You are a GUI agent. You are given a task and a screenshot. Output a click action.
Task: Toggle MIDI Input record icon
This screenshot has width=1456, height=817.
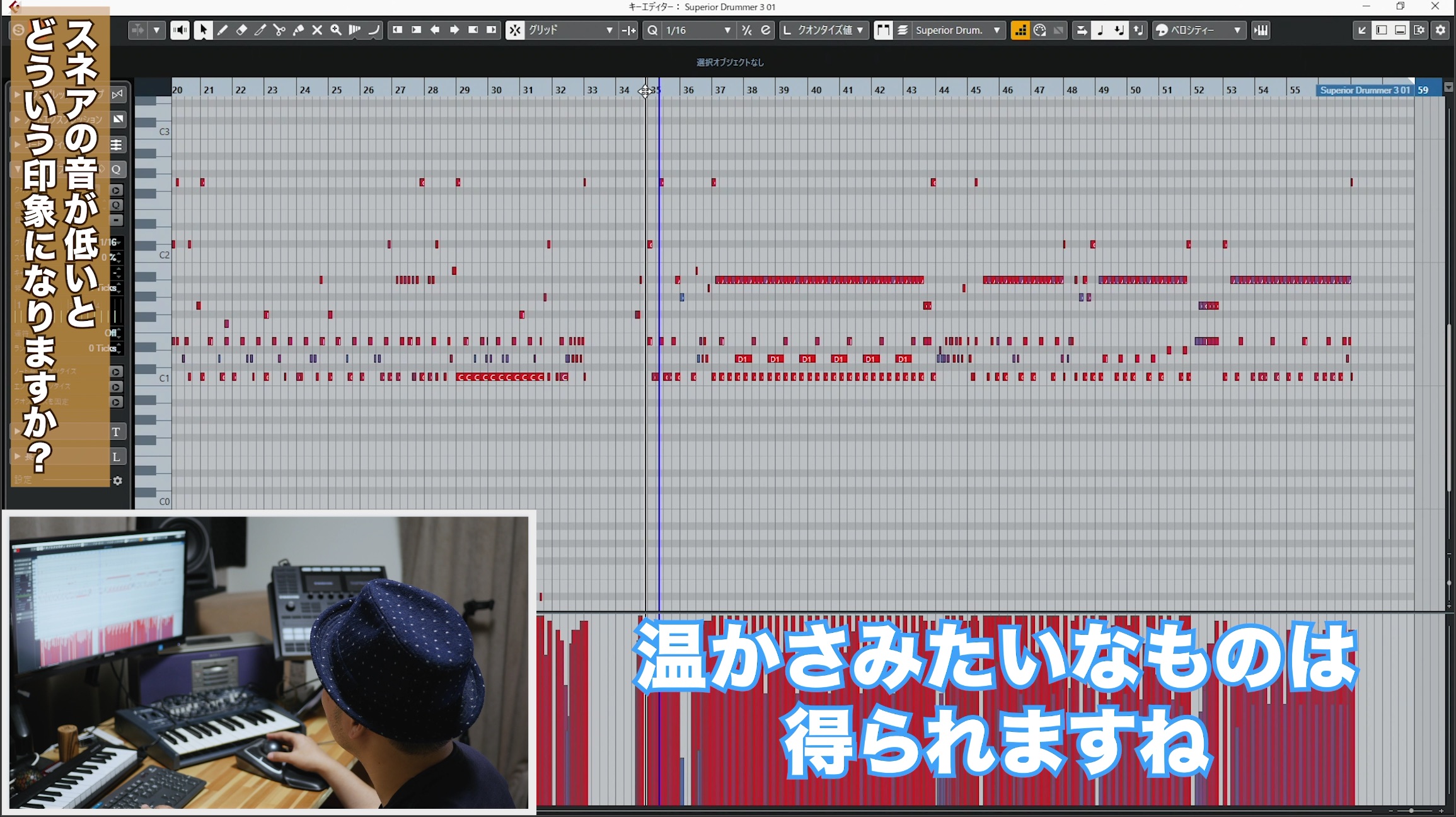tap(1040, 30)
